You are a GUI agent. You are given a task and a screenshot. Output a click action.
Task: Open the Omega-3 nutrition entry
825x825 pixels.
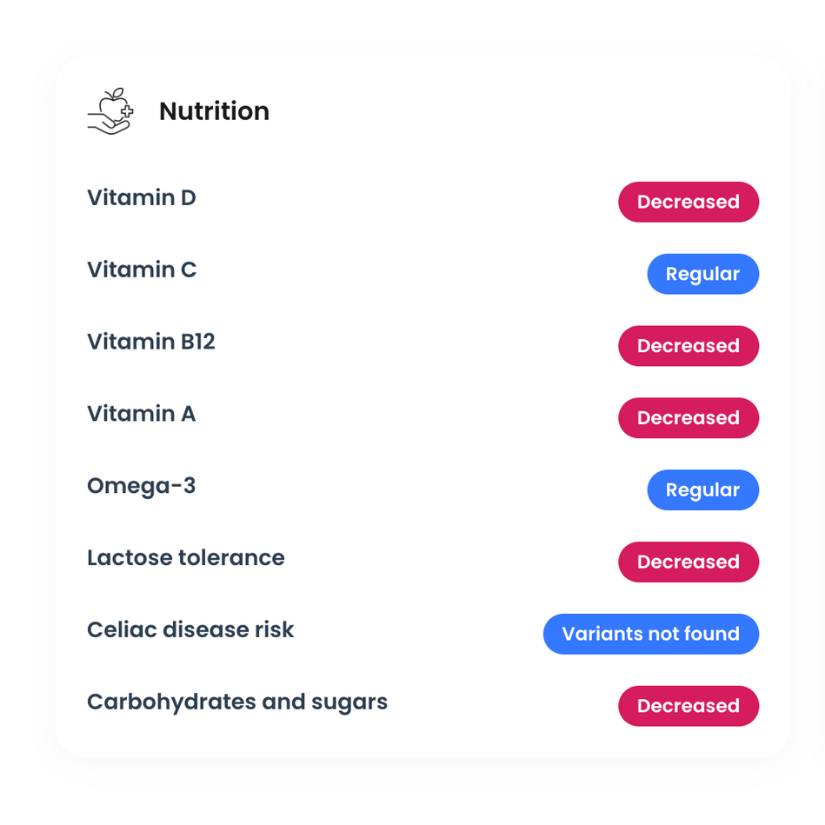pos(143,486)
